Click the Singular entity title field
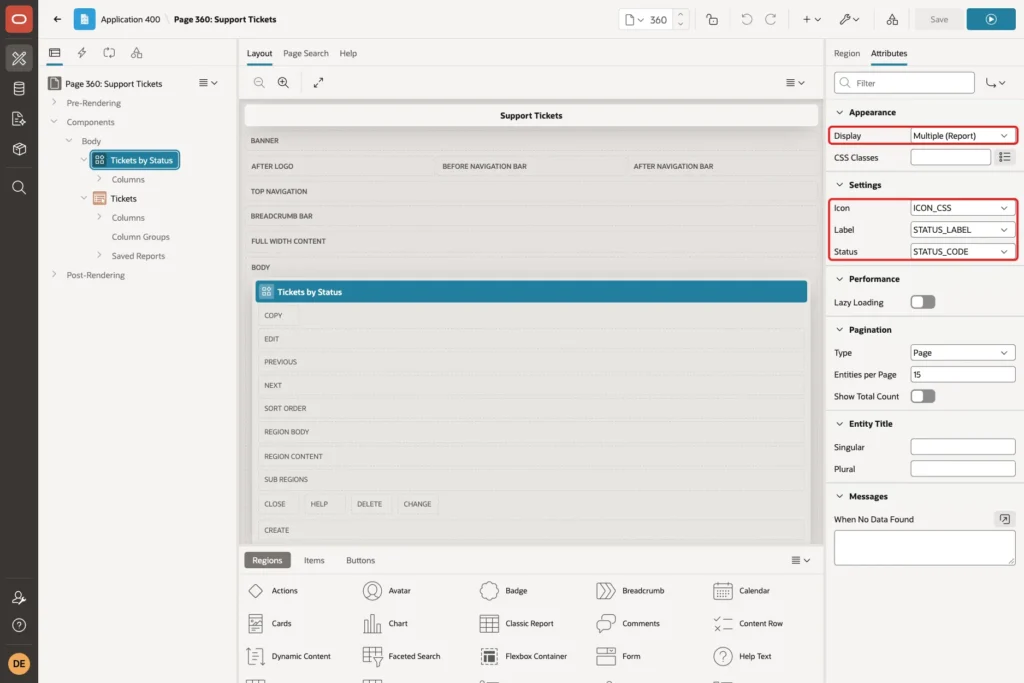Viewport: 1024px width, 683px height. pyautogui.click(x=963, y=447)
